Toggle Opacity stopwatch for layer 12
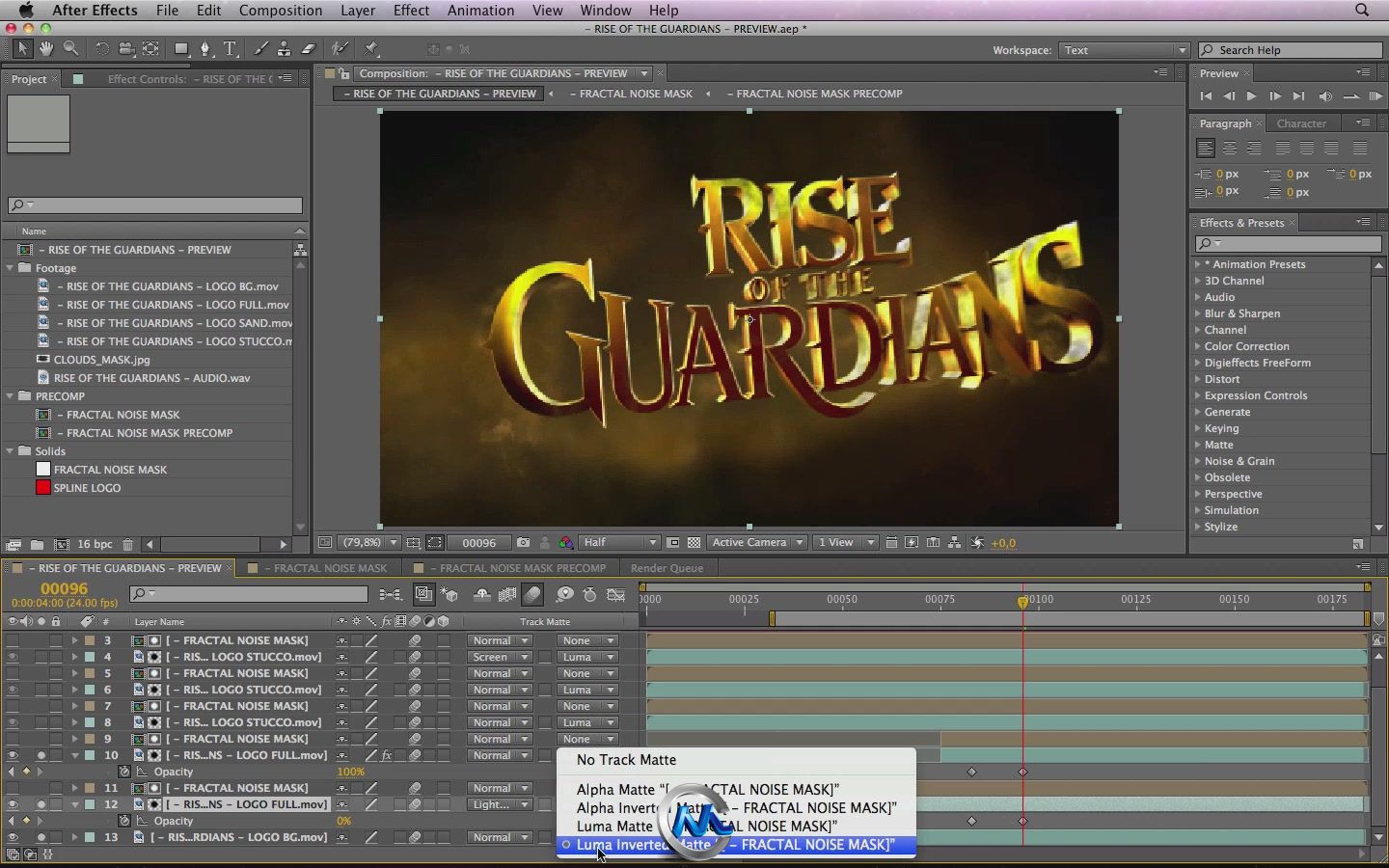This screenshot has height=868, width=1389. point(124,821)
